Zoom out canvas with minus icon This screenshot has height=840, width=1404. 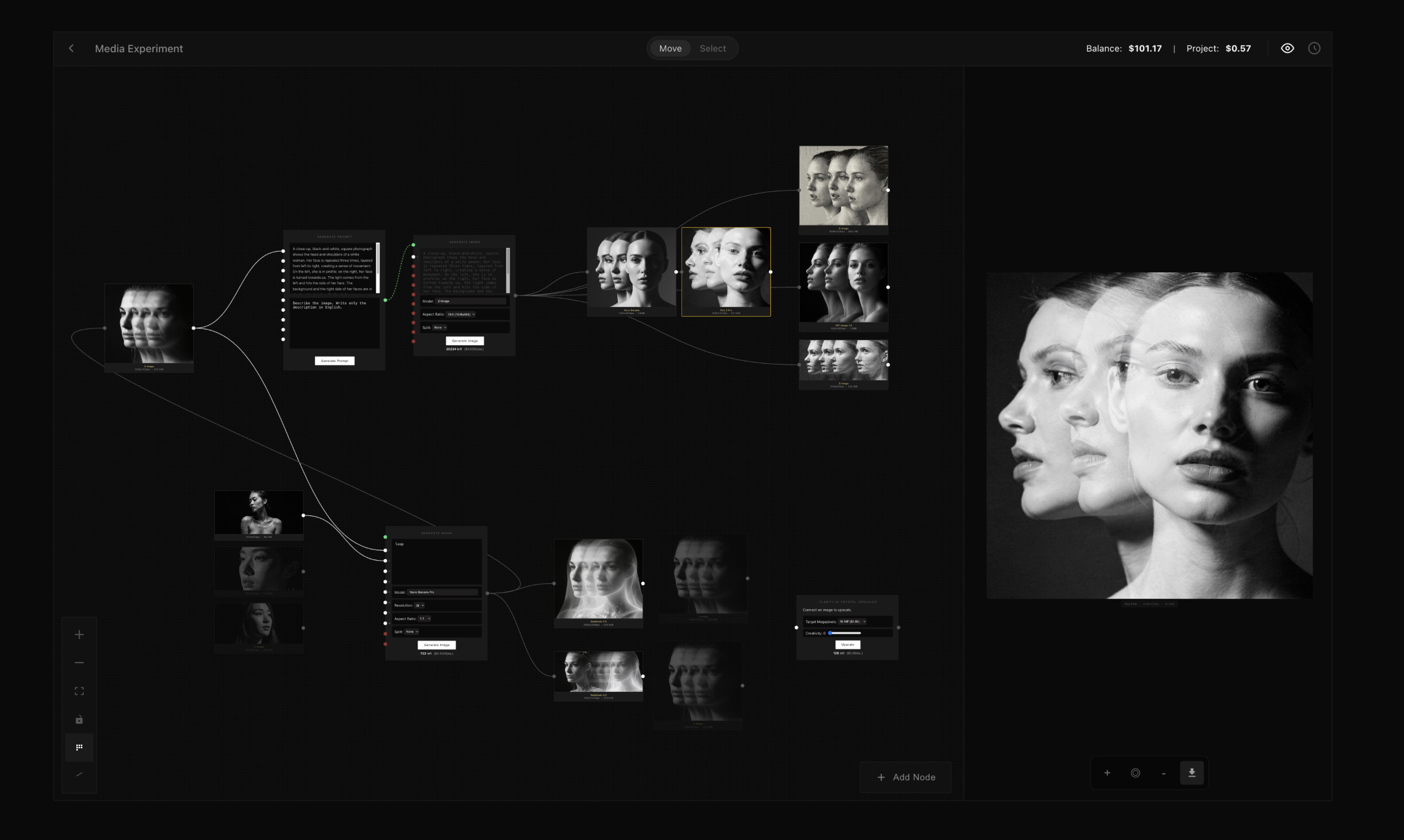coord(79,663)
